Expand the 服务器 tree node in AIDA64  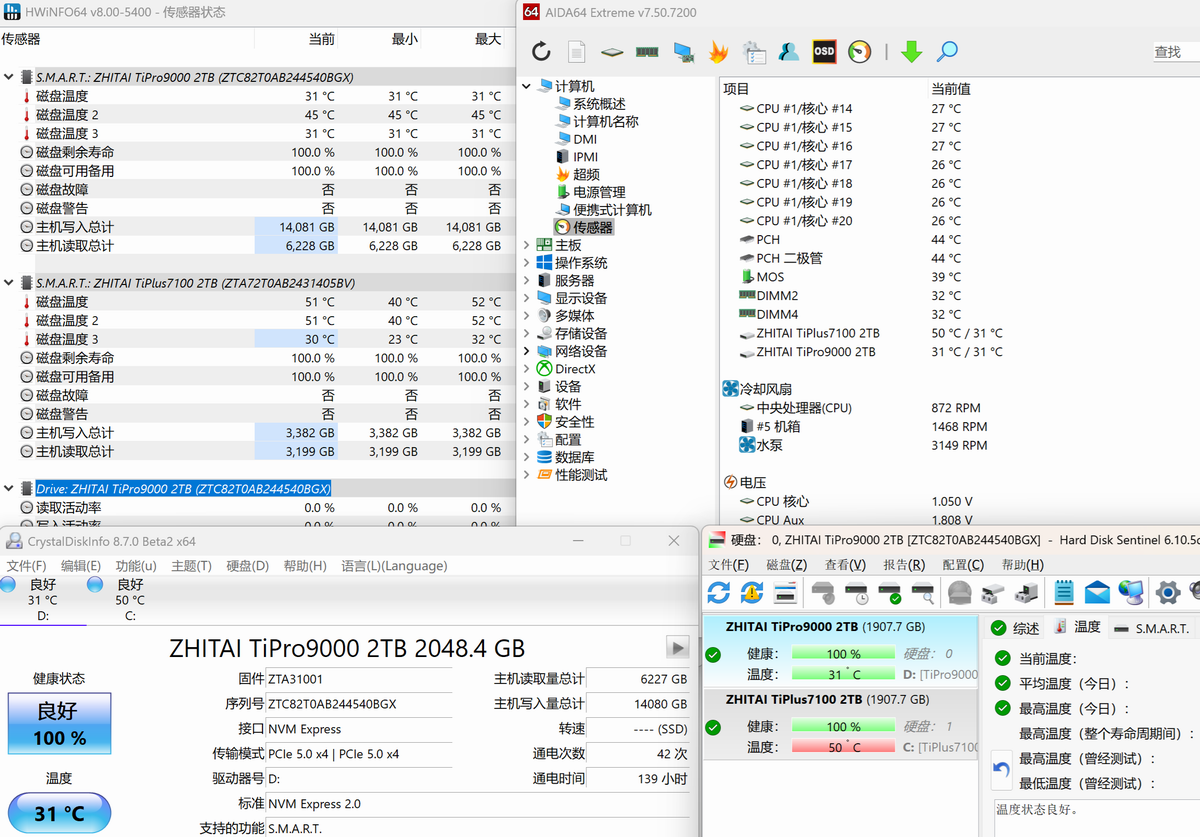tap(527, 281)
